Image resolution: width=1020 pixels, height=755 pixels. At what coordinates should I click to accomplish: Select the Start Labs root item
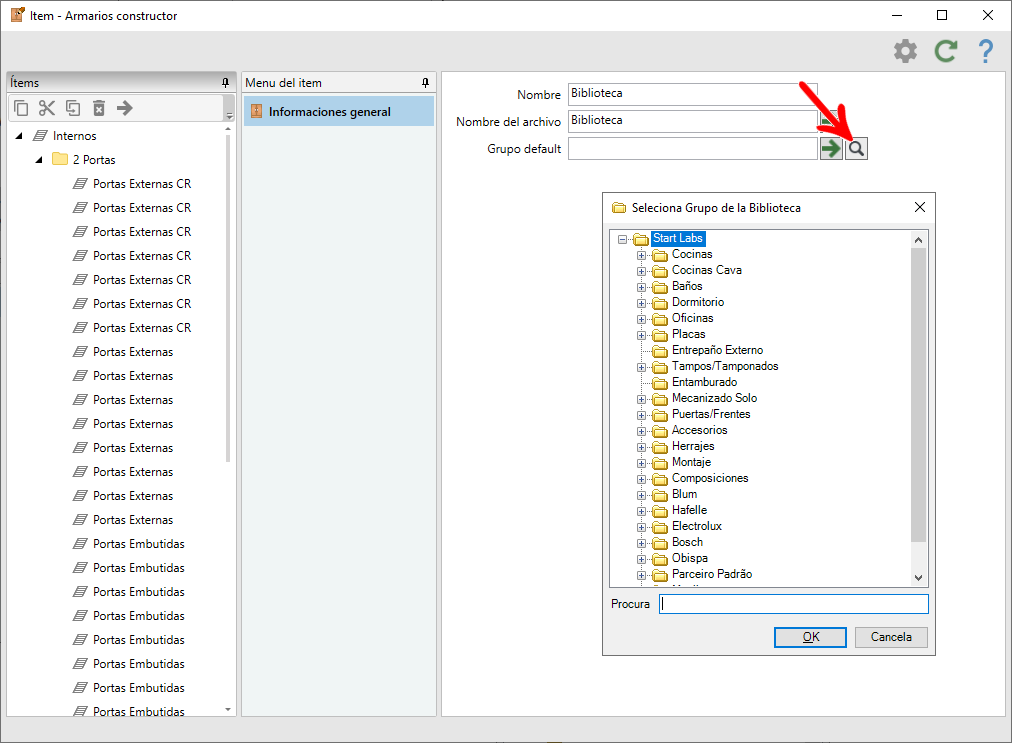(677, 239)
